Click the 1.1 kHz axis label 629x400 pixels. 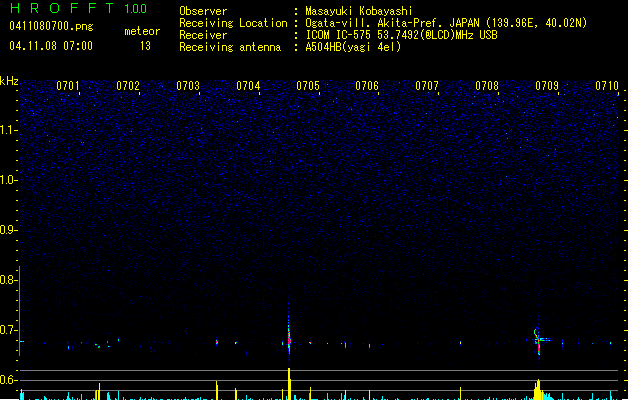coord(8,130)
